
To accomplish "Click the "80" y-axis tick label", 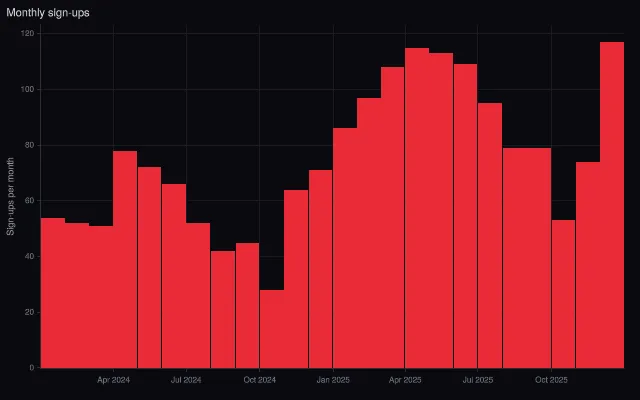I will [30, 145].
